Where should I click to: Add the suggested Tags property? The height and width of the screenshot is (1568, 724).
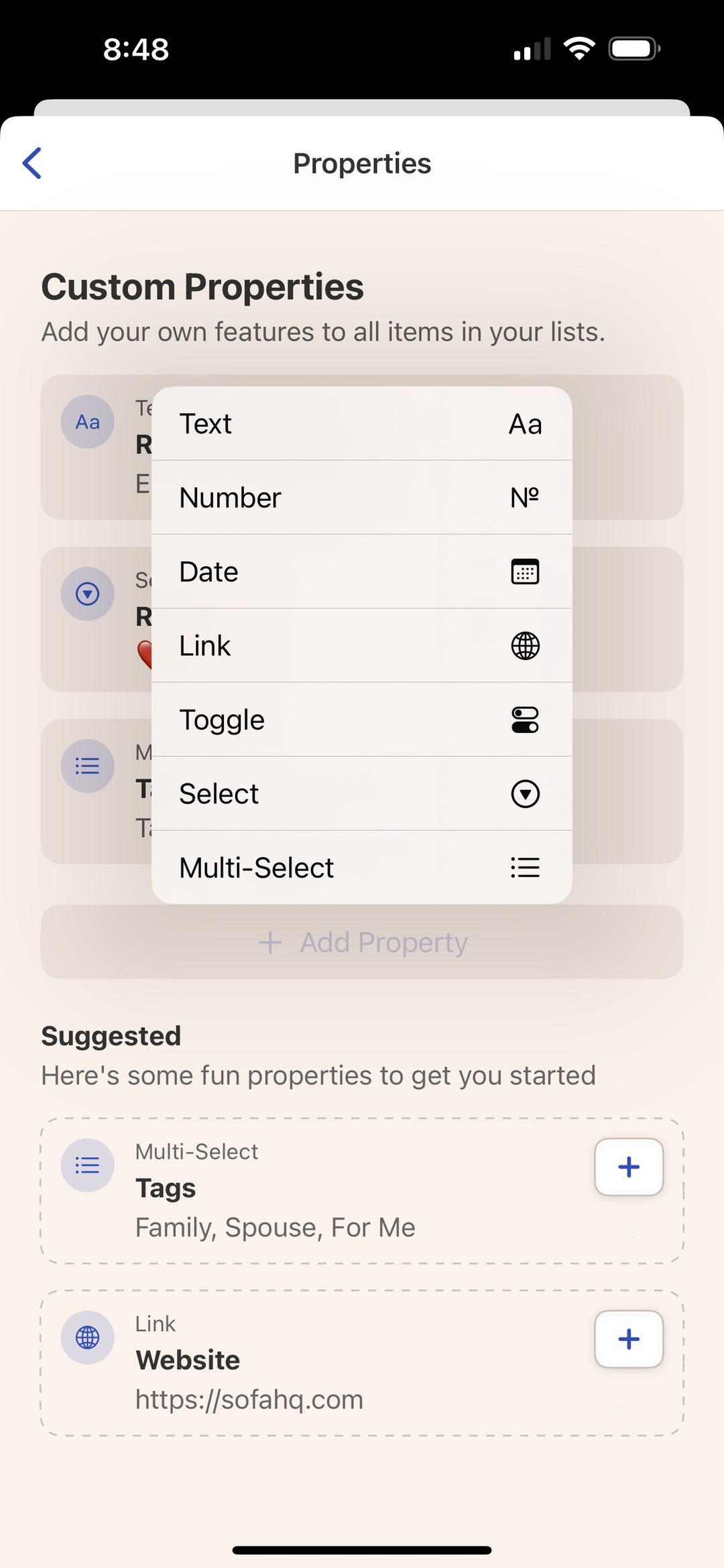(x=629, y=1167)
